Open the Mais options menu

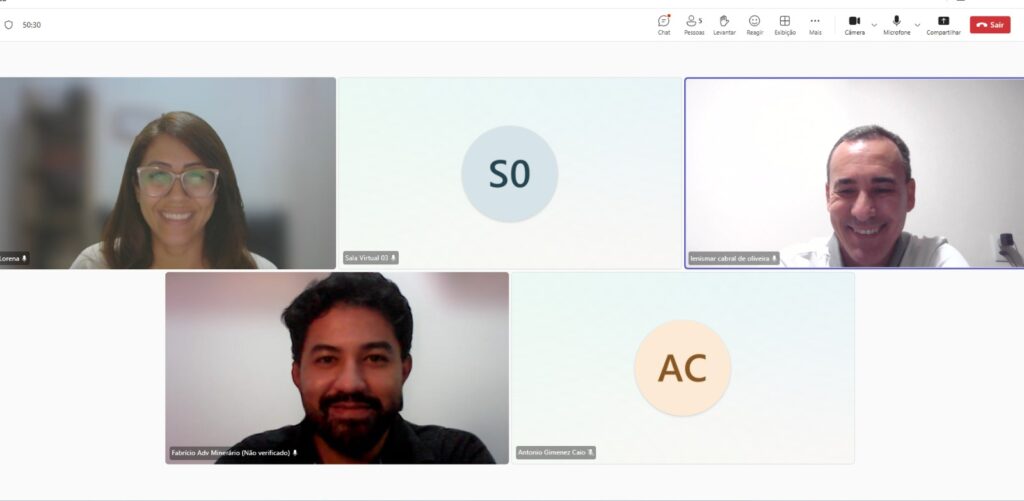pyautogui.click(x=815, y=25)
